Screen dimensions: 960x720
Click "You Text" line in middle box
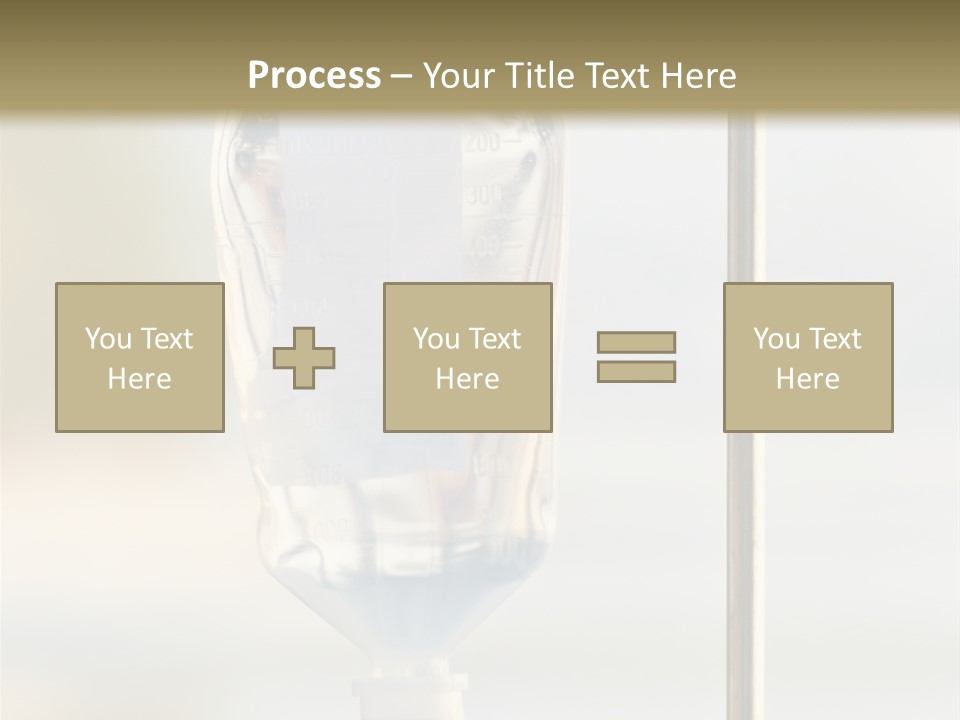[x=467, y=339]
